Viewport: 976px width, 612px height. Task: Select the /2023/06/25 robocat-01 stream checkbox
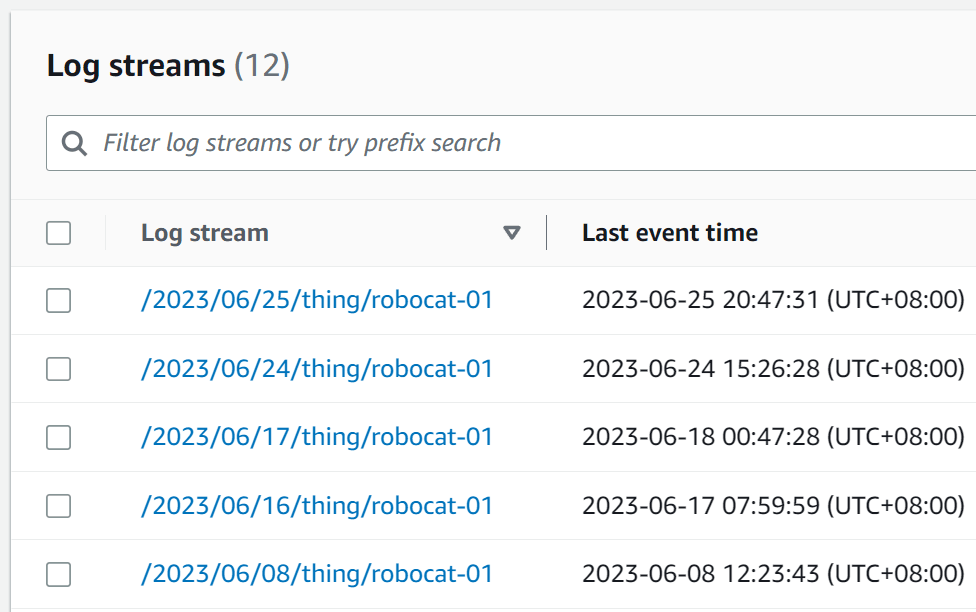59,300
